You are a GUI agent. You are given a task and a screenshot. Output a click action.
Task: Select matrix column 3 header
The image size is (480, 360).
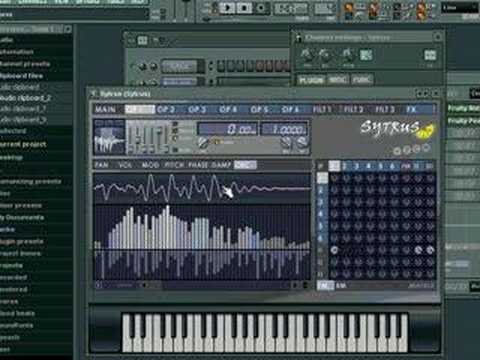356,166
